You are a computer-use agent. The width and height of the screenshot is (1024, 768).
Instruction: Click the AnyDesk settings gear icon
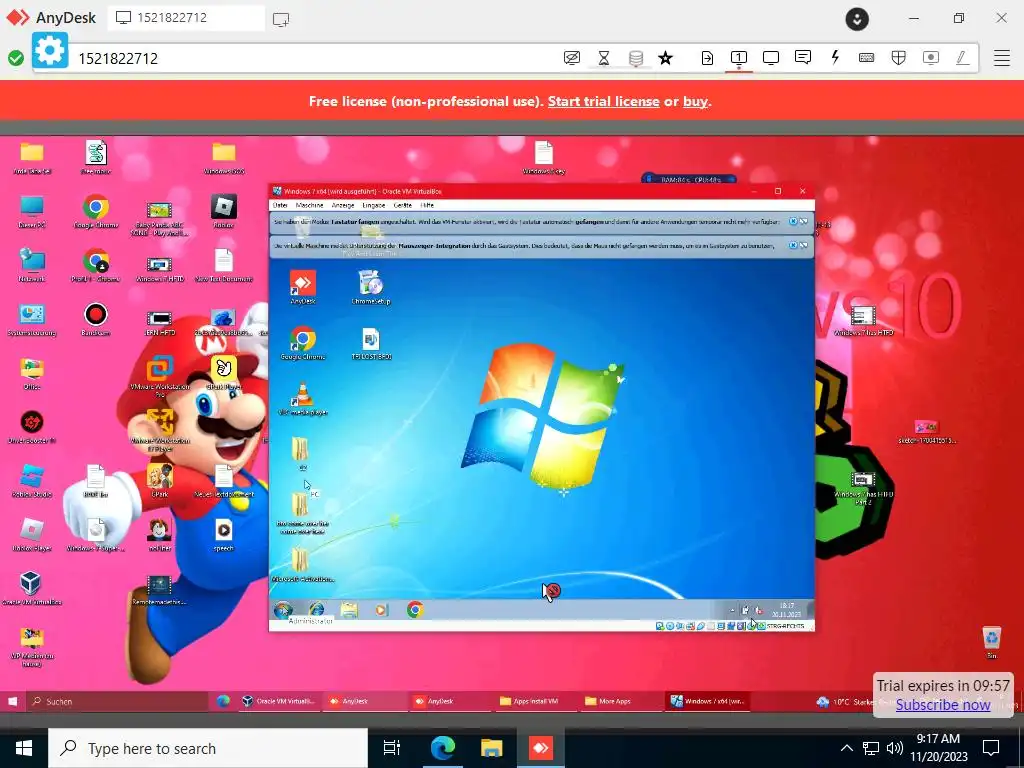point(50,50)
